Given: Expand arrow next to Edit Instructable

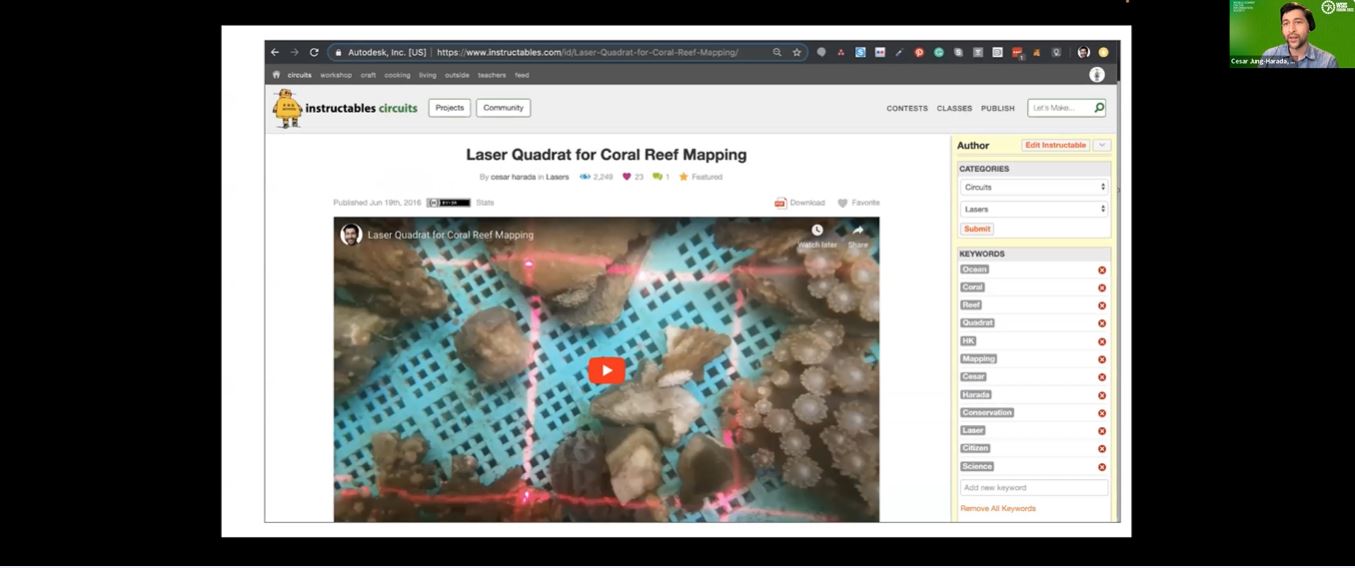Looking at the screenshot, I should [x=1102, y=145].
